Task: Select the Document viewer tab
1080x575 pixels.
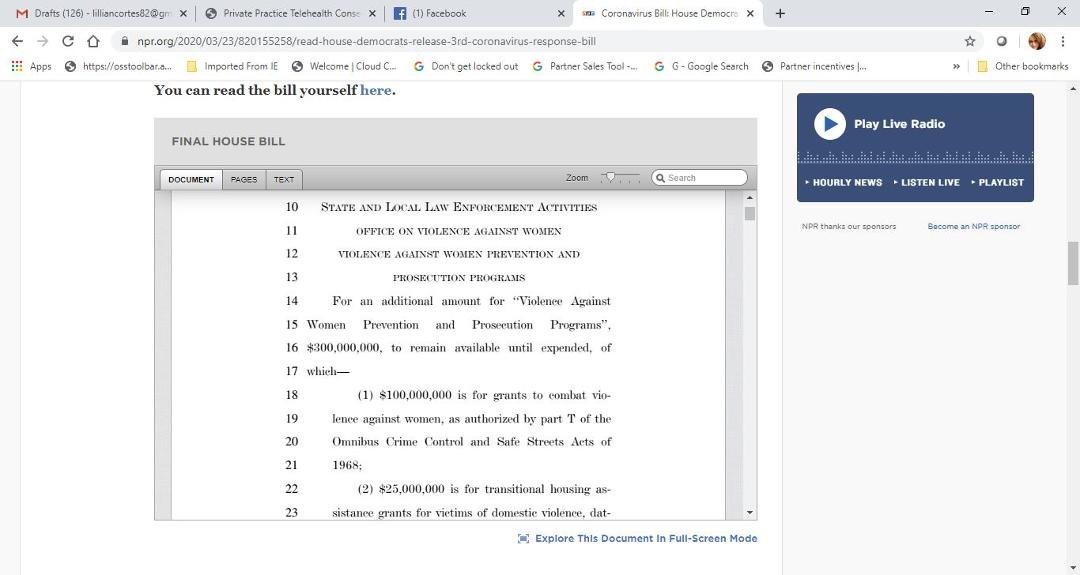Action: tap(191, 179)
